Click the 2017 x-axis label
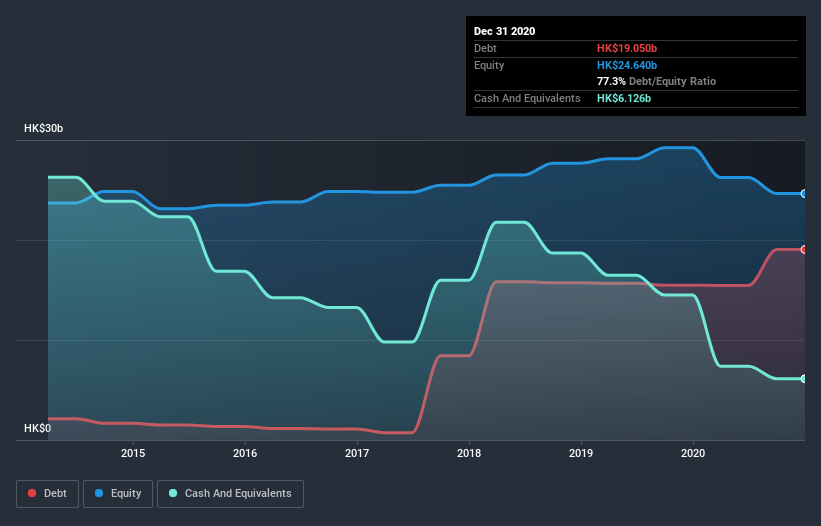This screenshot has width=821, height=526. (x=357, y=453)
